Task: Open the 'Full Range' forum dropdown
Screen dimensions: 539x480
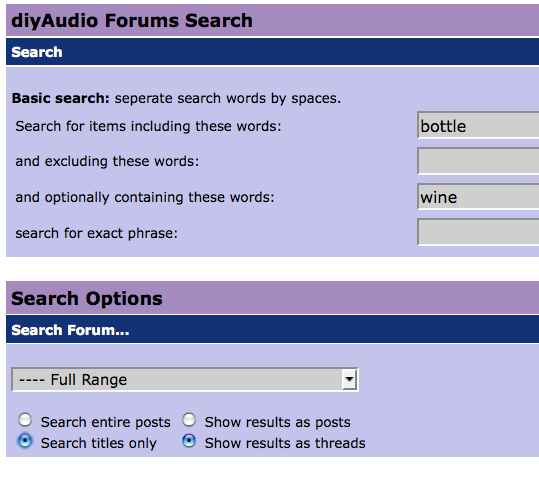Action: click(185, 380)
